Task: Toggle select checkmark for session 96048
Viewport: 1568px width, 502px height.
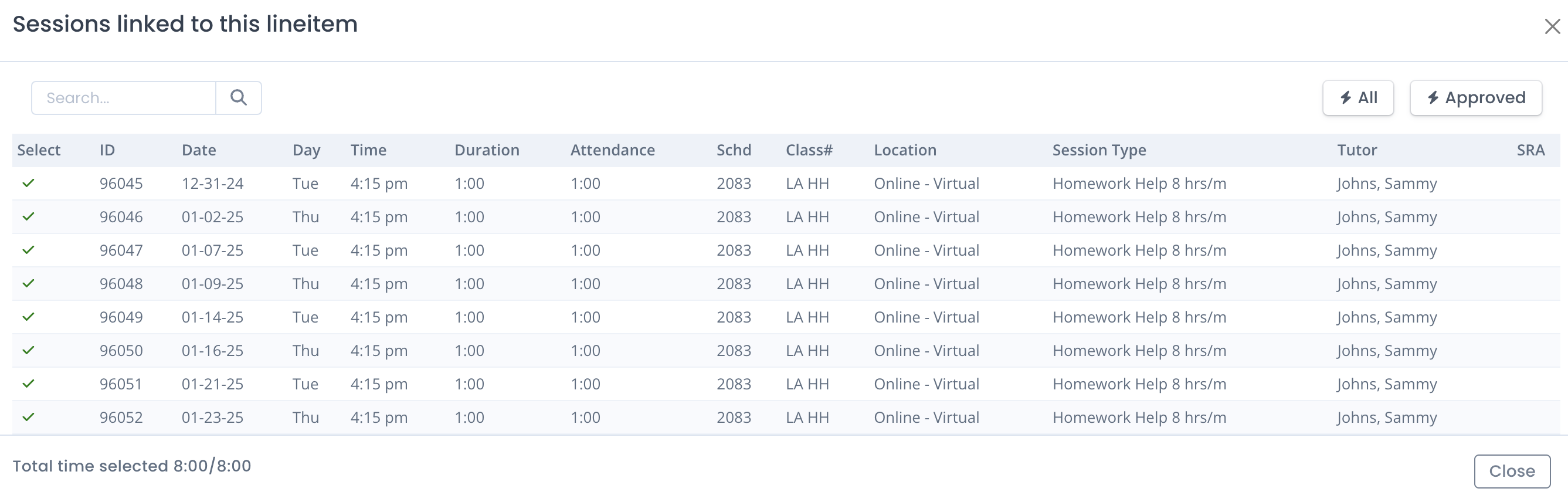Action: (x=28, y=284)
